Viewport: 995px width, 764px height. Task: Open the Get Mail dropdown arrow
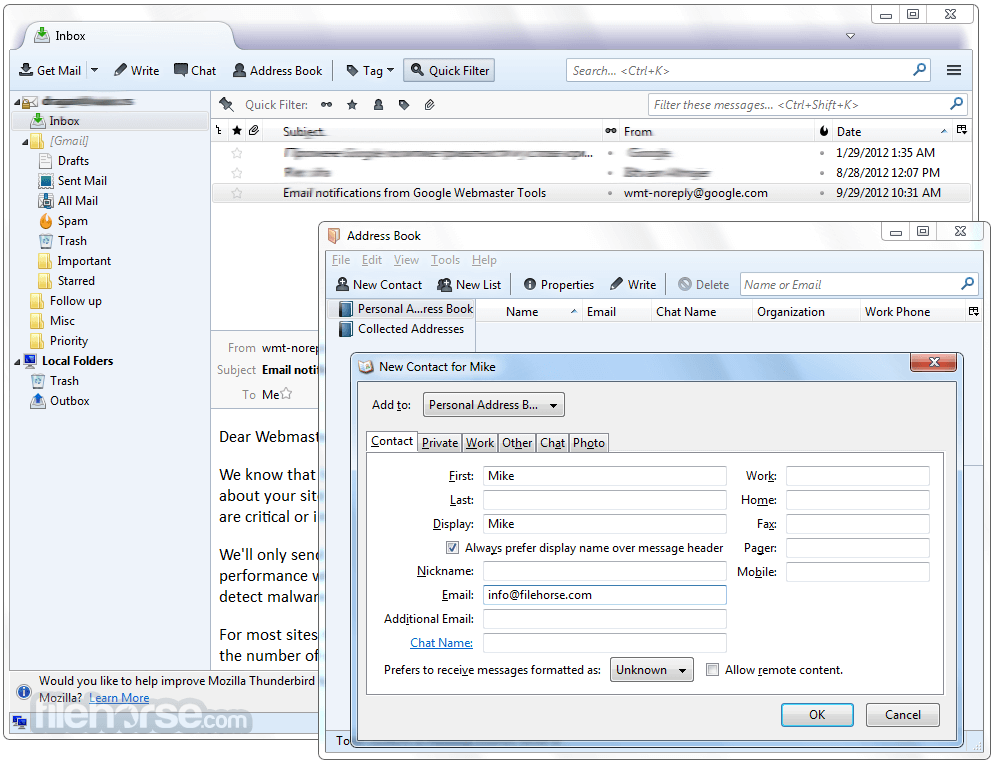click(x=95, y=70)
